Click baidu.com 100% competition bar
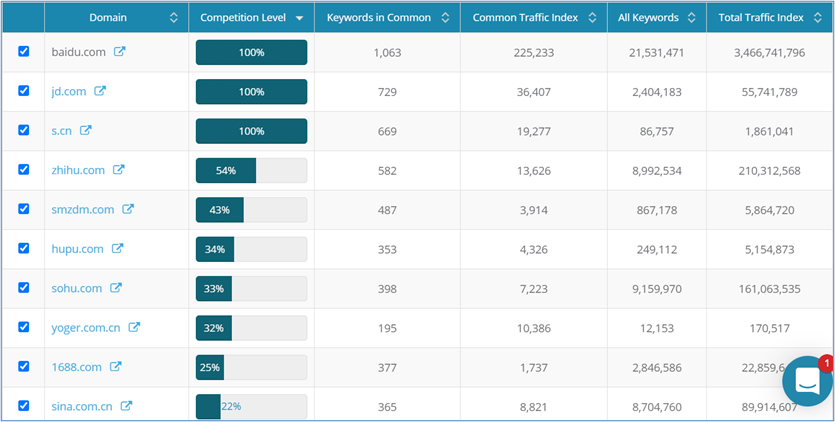 click(251, 52)
